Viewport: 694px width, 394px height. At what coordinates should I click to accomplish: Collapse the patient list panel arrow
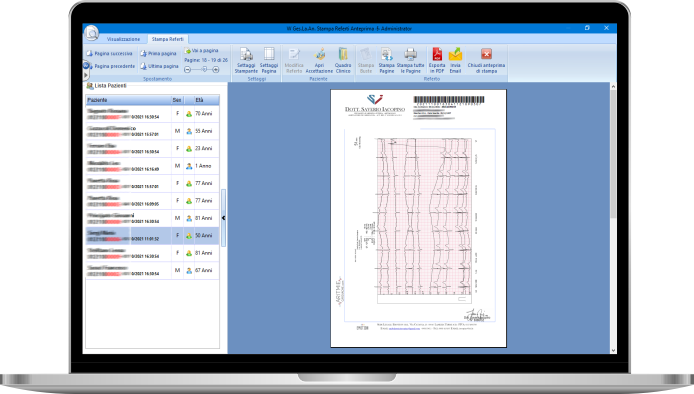[x=224, y=218]
